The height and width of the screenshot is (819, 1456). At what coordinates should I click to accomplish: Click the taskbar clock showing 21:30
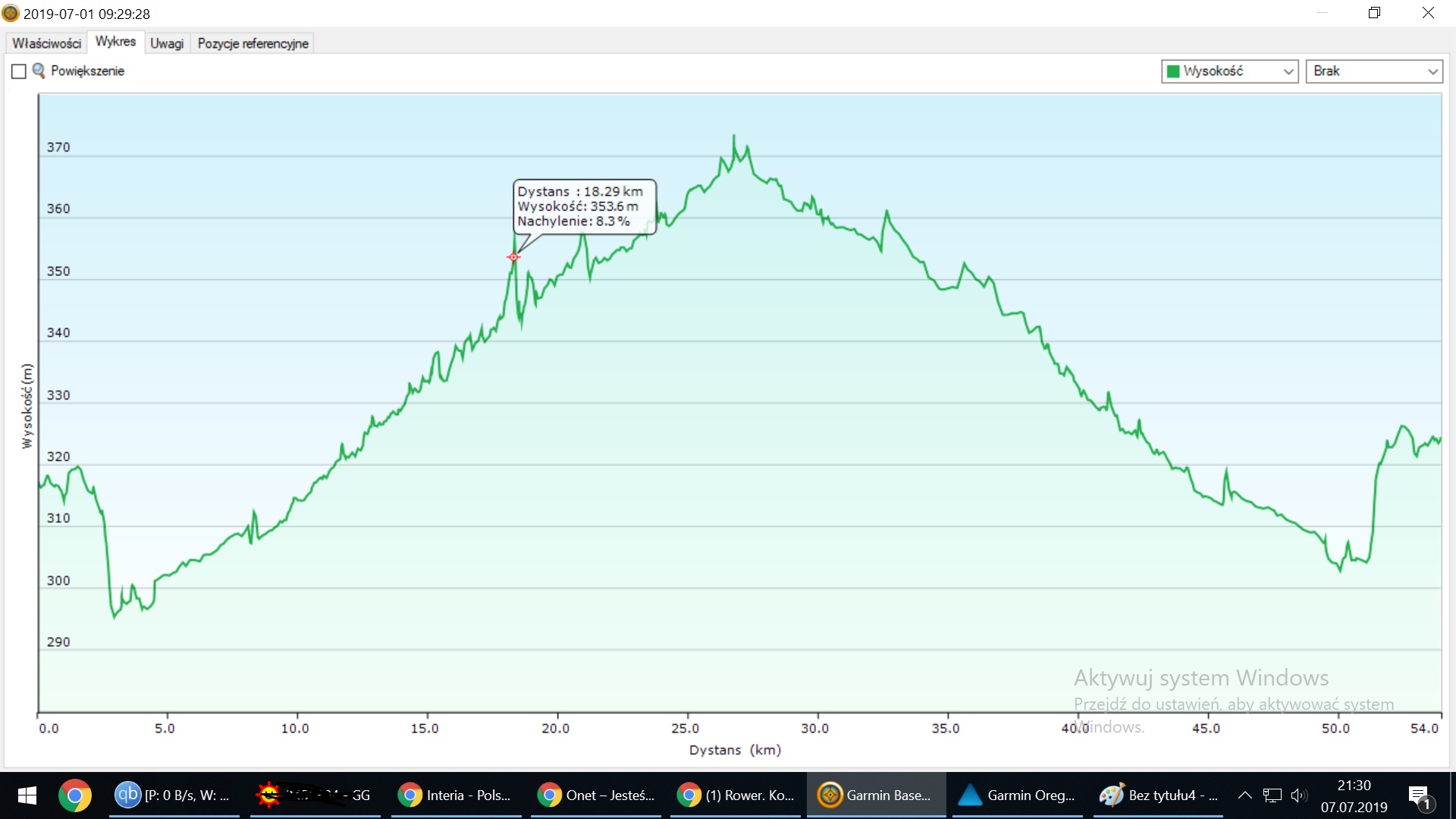point(1354,795)
